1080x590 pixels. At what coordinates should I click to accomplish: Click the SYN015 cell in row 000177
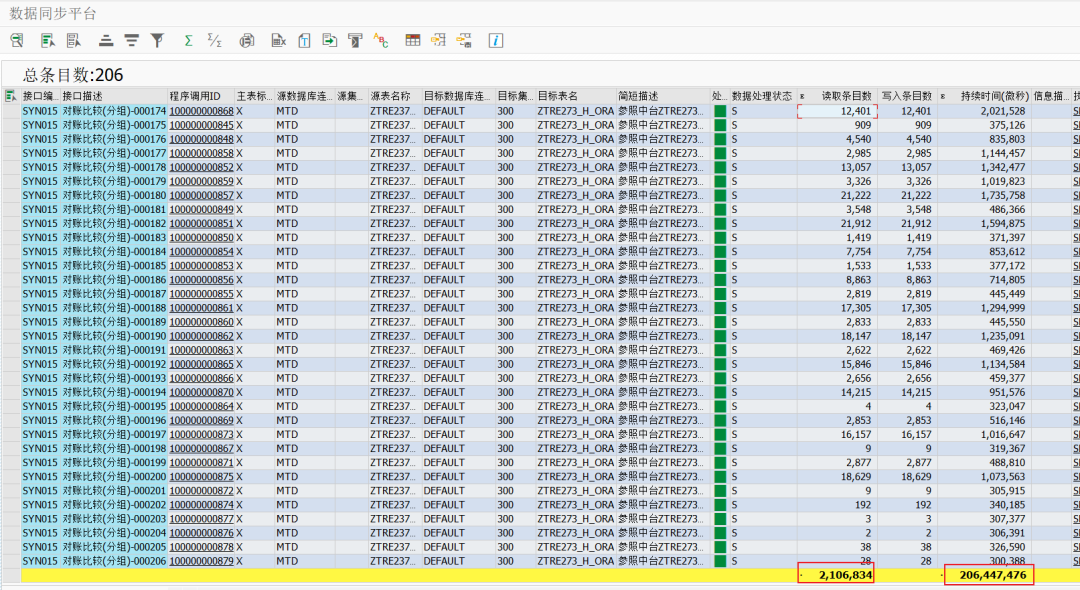pyautogui.click(x=40, y=154)
